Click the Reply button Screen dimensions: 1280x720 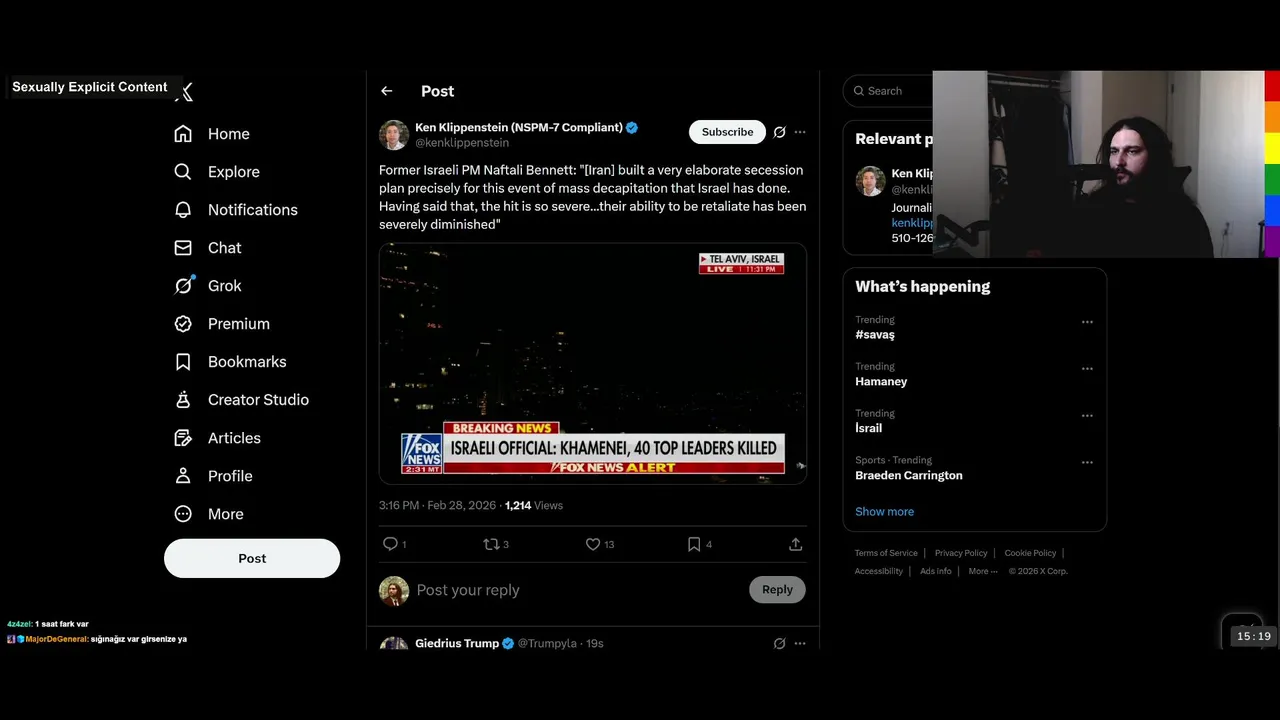click(x=777, y=590)
